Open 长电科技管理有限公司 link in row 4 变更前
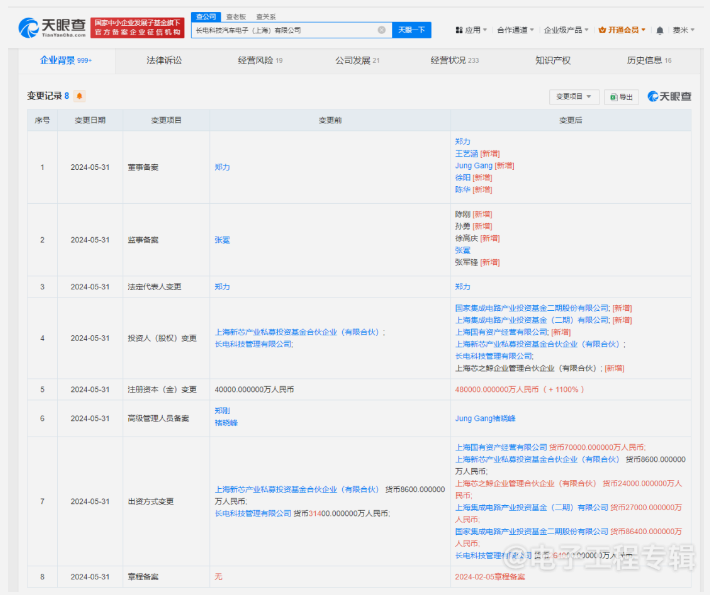 click(x=254, y=343)
